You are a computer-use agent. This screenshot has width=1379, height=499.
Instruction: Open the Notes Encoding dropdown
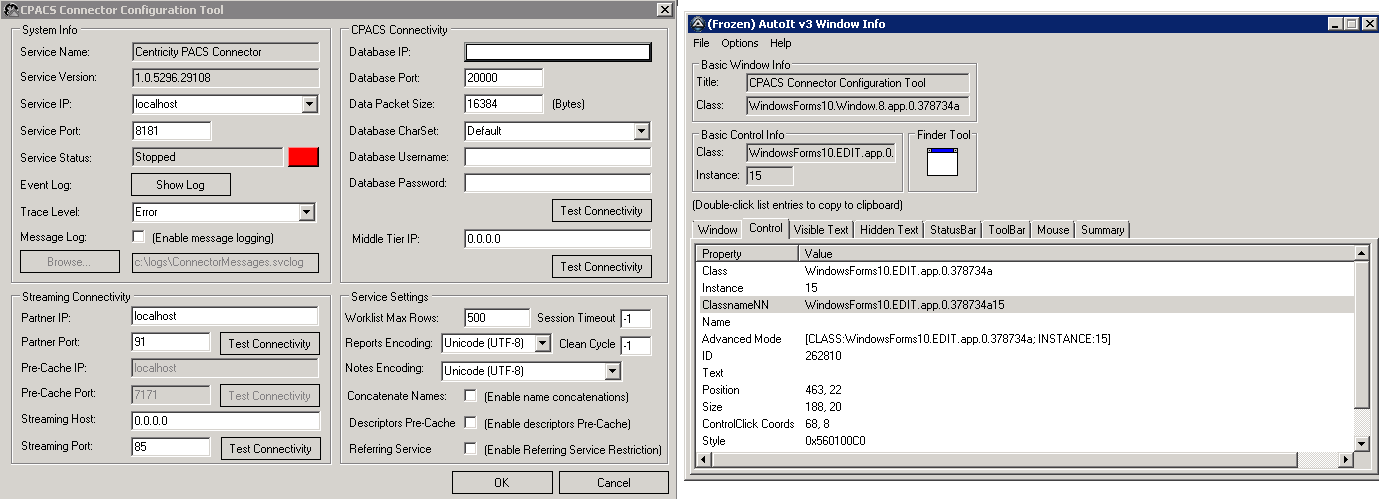(612, 371)
